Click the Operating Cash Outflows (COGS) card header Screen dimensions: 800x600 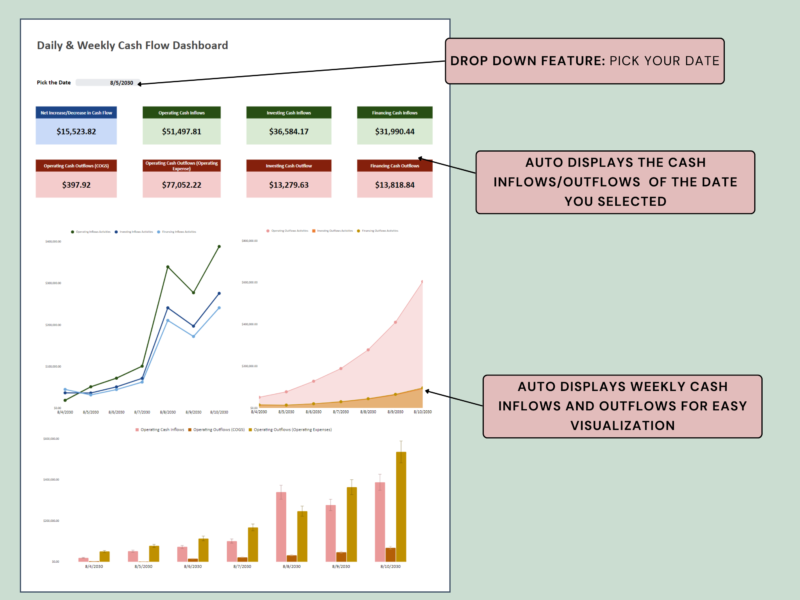click(76, 166)
